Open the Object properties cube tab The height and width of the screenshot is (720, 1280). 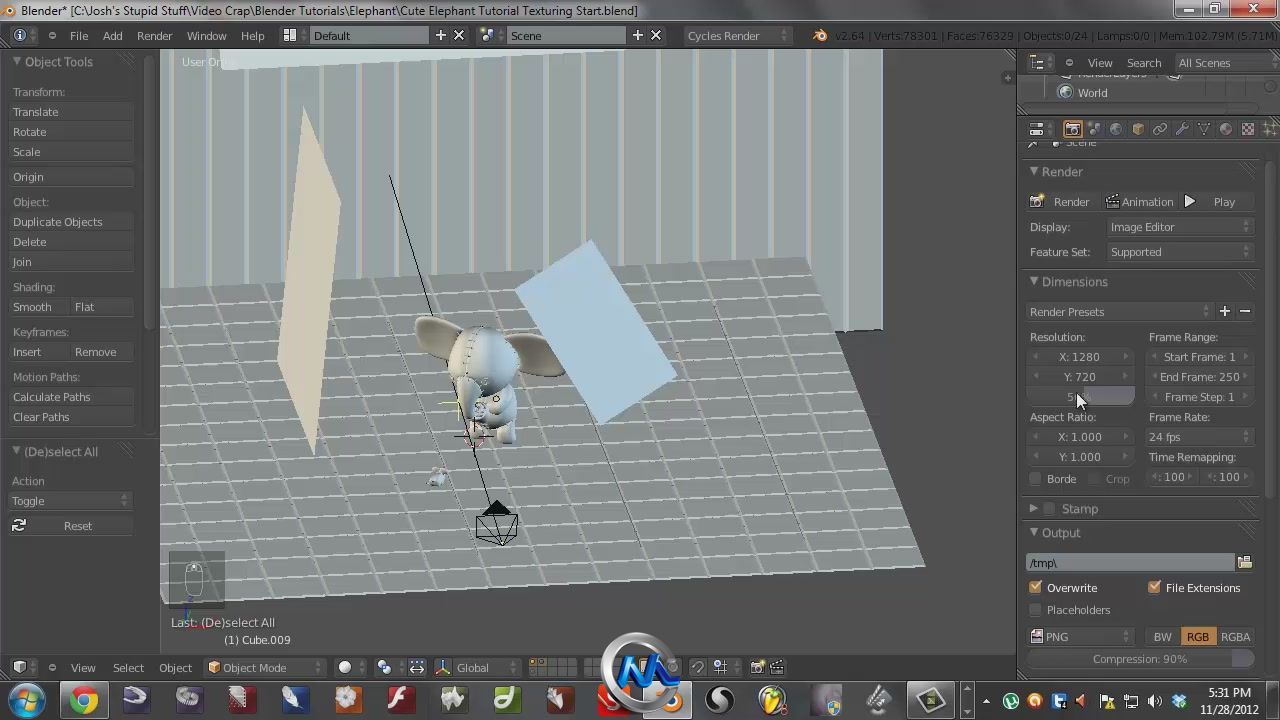1138,129
